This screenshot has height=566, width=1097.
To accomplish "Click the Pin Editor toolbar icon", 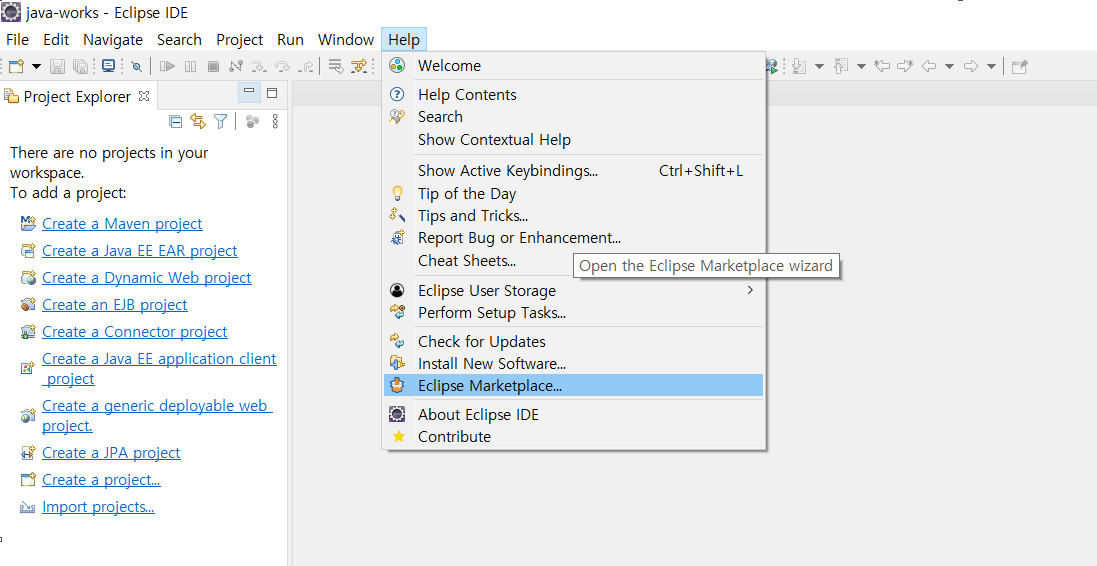I will pyautogui.click(x=1020, y=66).
